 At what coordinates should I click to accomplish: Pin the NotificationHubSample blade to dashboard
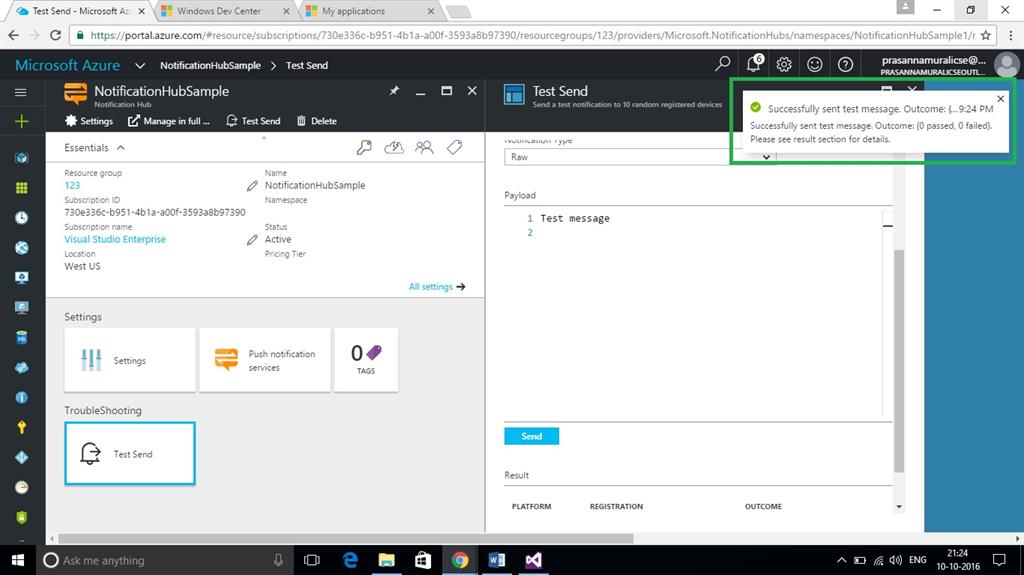(394, 91)
